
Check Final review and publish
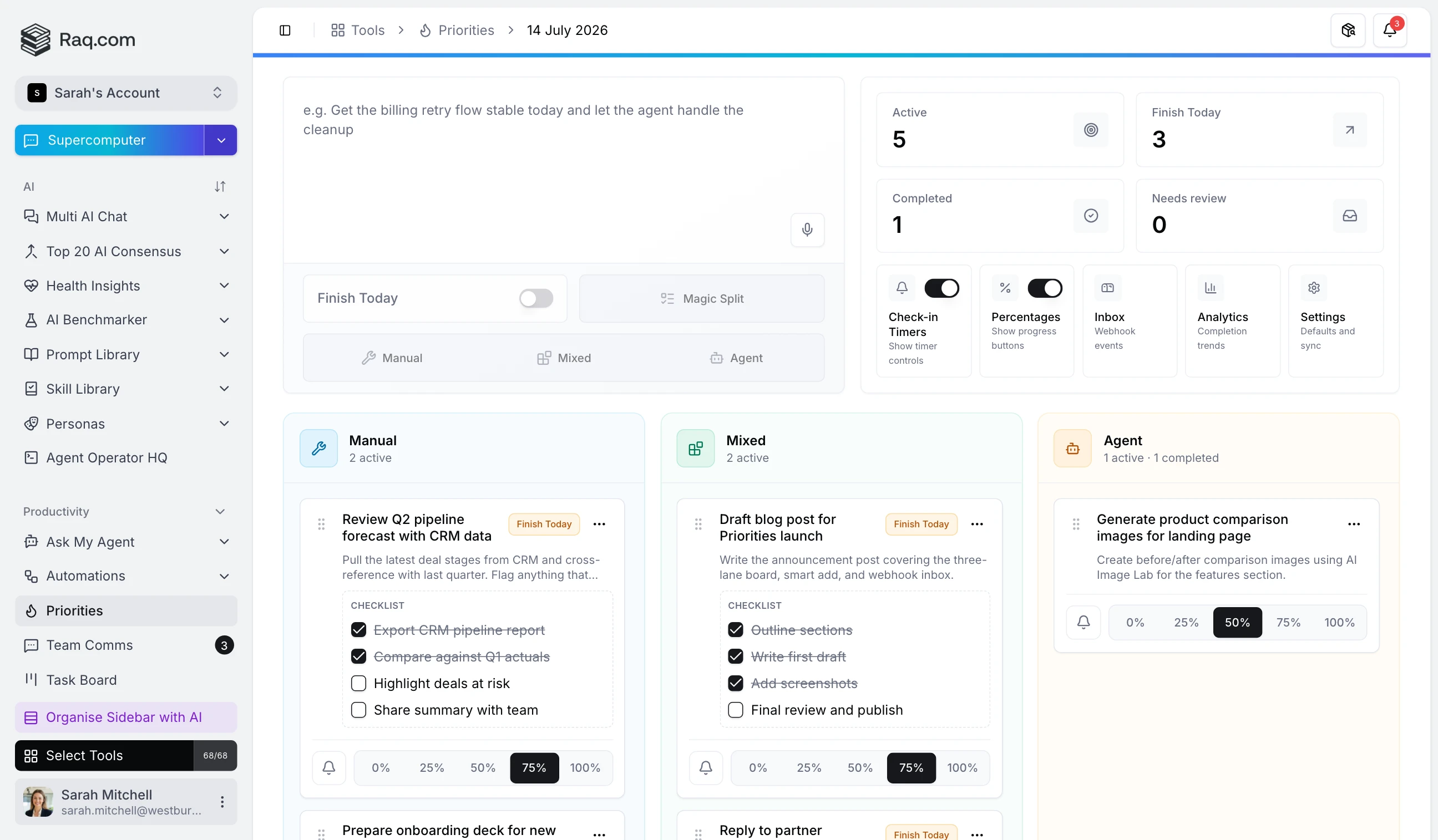coord(736,710)
